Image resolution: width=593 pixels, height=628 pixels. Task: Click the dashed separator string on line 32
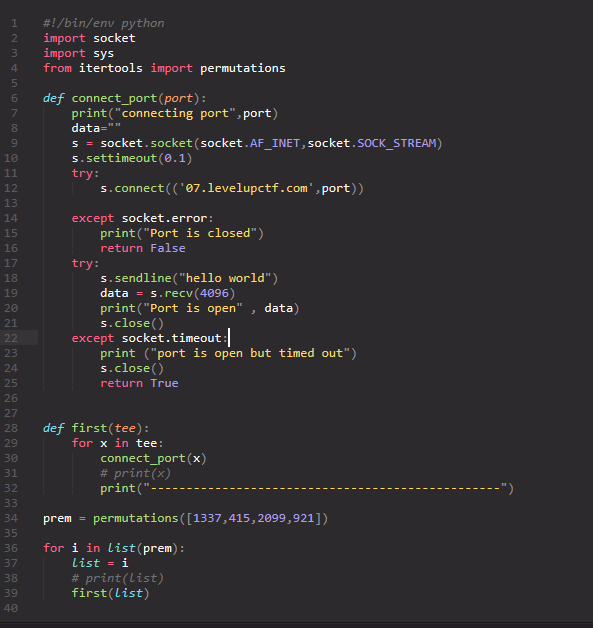pyautogui.click(x=326, y=488)
